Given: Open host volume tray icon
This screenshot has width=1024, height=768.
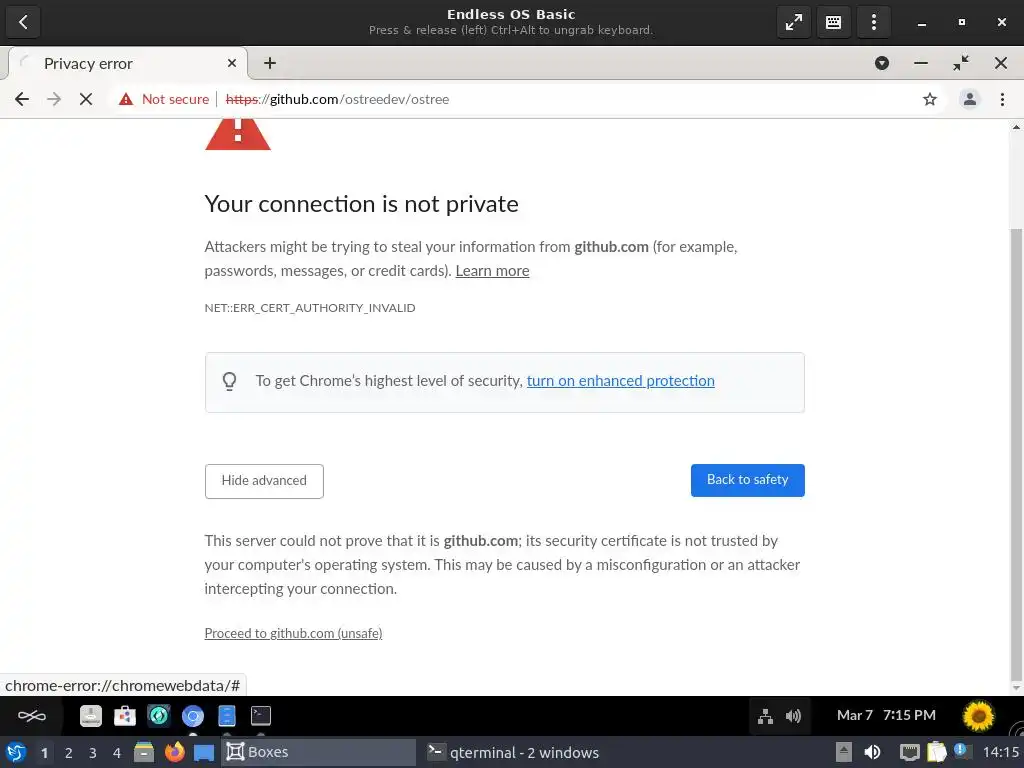Looking at the screenshot, I should 872,753.
